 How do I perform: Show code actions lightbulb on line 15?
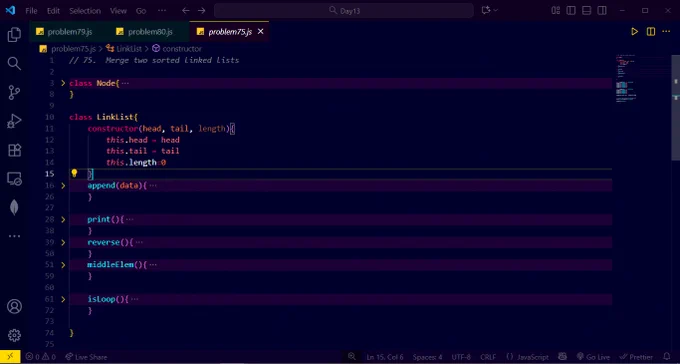click(74, 174)
